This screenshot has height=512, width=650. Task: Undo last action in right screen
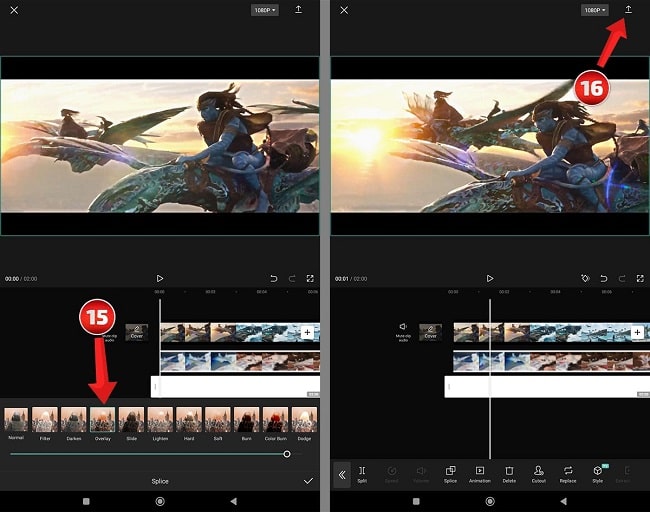click(604, 279)
